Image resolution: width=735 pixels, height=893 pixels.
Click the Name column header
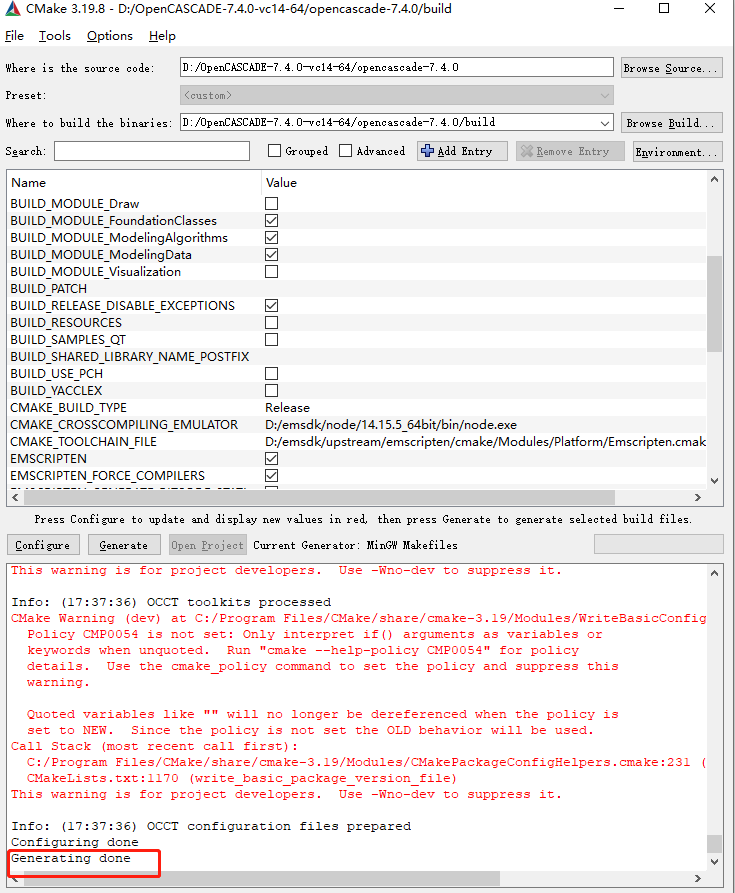point(135,183)
